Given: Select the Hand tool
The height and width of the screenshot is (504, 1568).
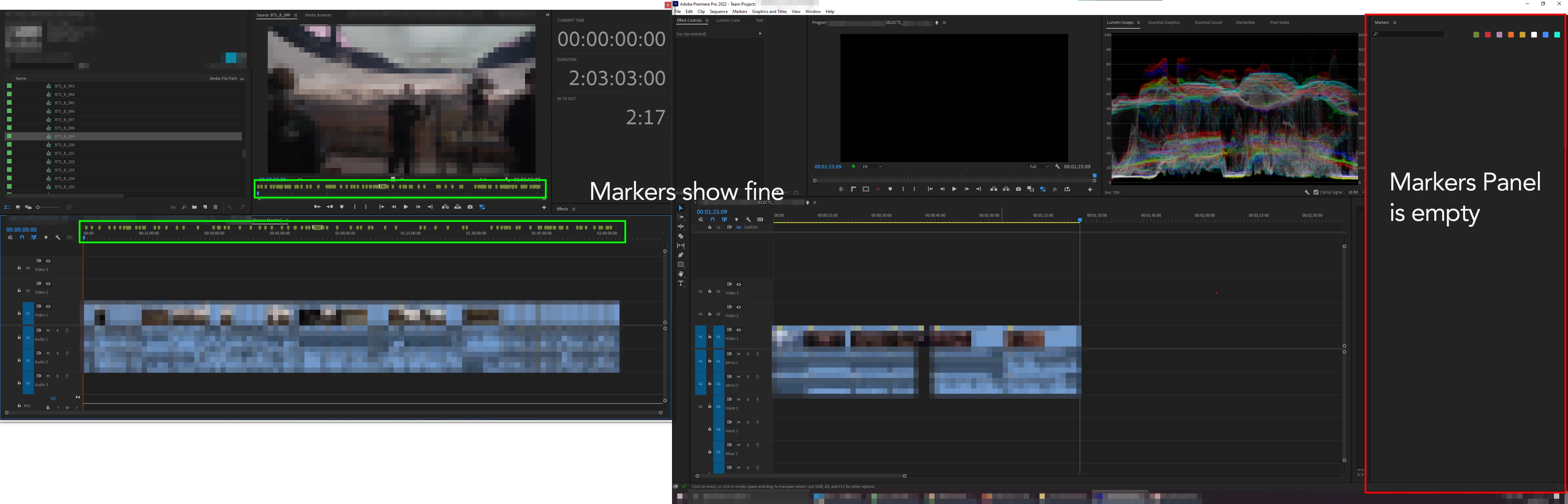Looking at the screenshot, I should click(x=680, y=274).
